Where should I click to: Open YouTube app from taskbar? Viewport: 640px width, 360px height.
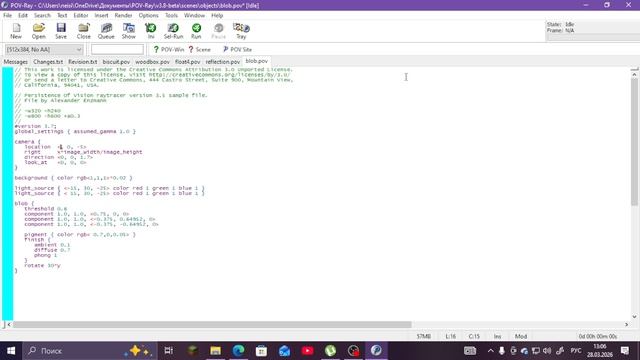point(307,351)
